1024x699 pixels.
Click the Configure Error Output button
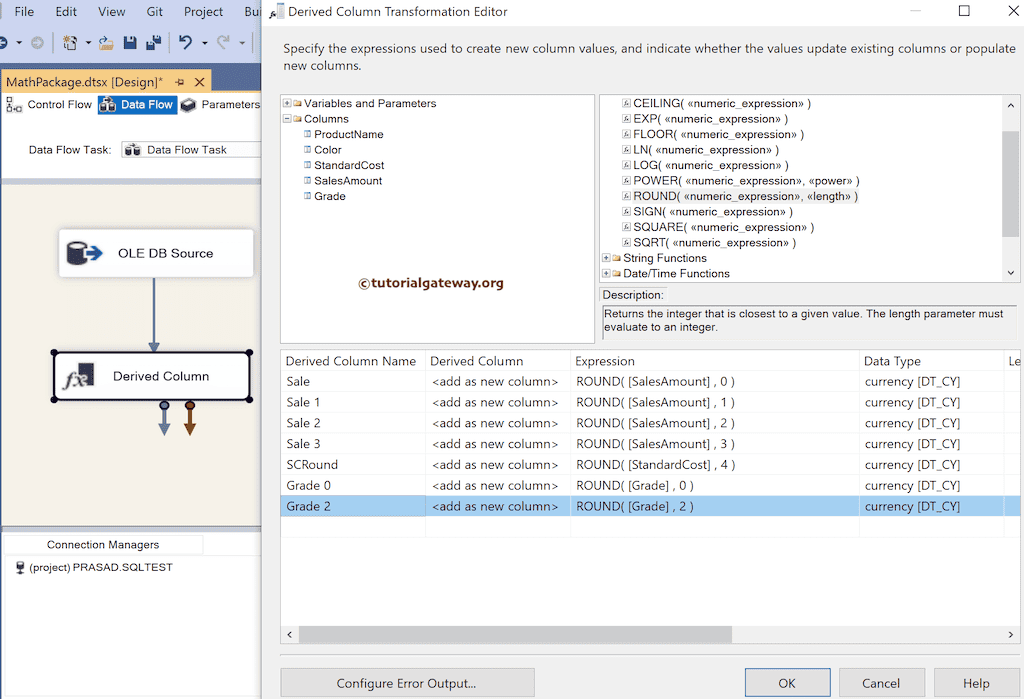407,682
